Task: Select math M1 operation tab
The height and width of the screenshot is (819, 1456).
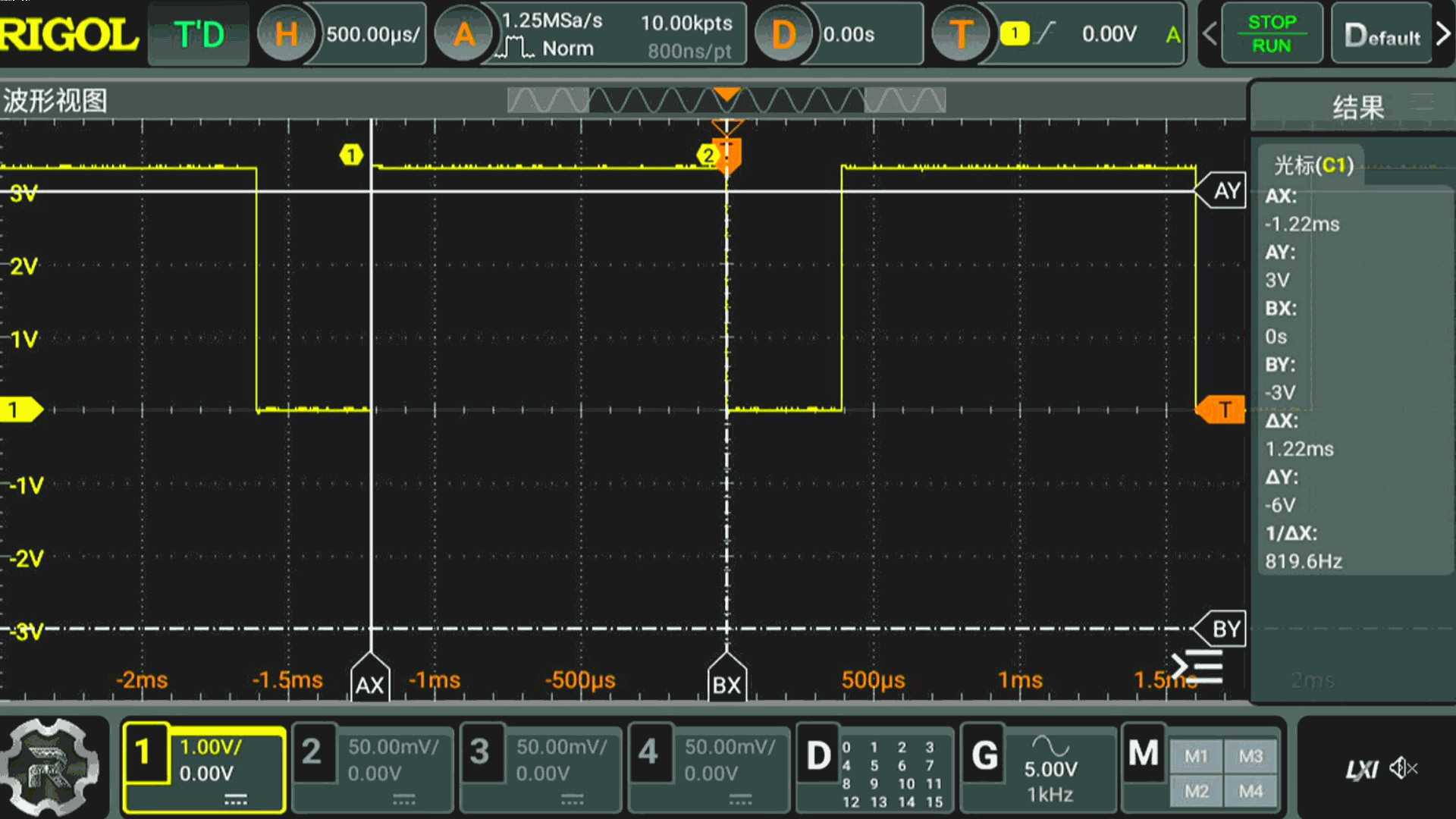Action: click(x=1196, y=756)
